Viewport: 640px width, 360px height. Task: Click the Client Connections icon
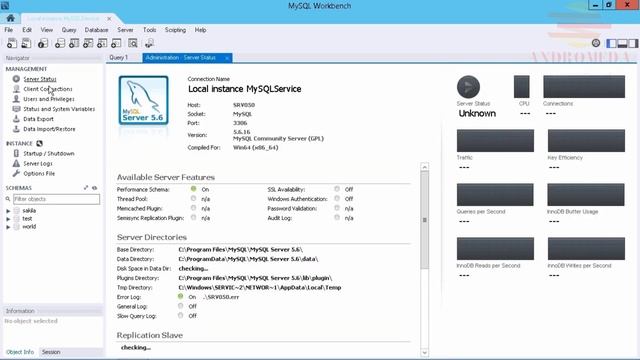tap(16, 89)
